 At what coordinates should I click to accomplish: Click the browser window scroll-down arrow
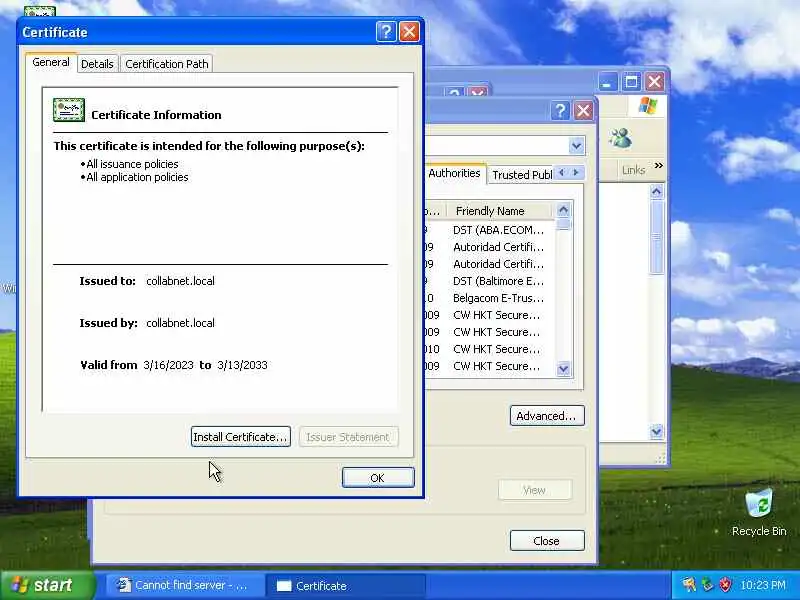(x=657, y=432)
